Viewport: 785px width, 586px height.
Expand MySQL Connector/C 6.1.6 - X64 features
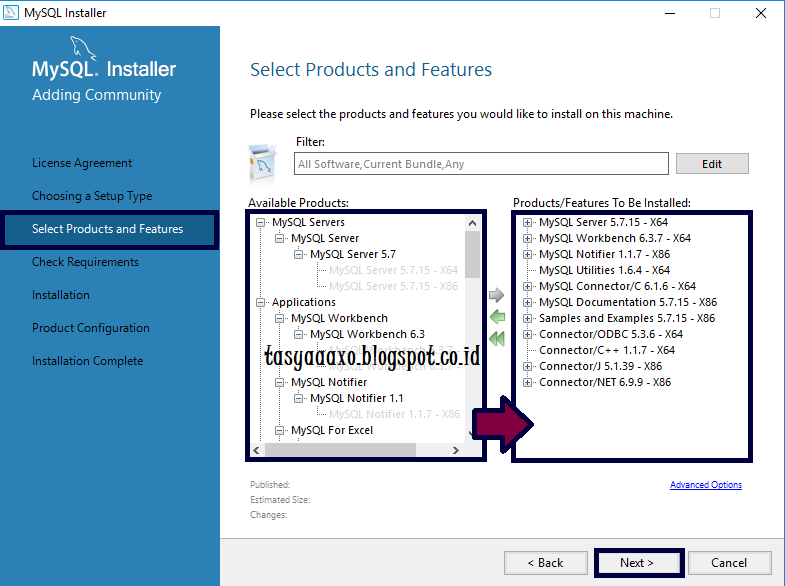tap(527, 286)
